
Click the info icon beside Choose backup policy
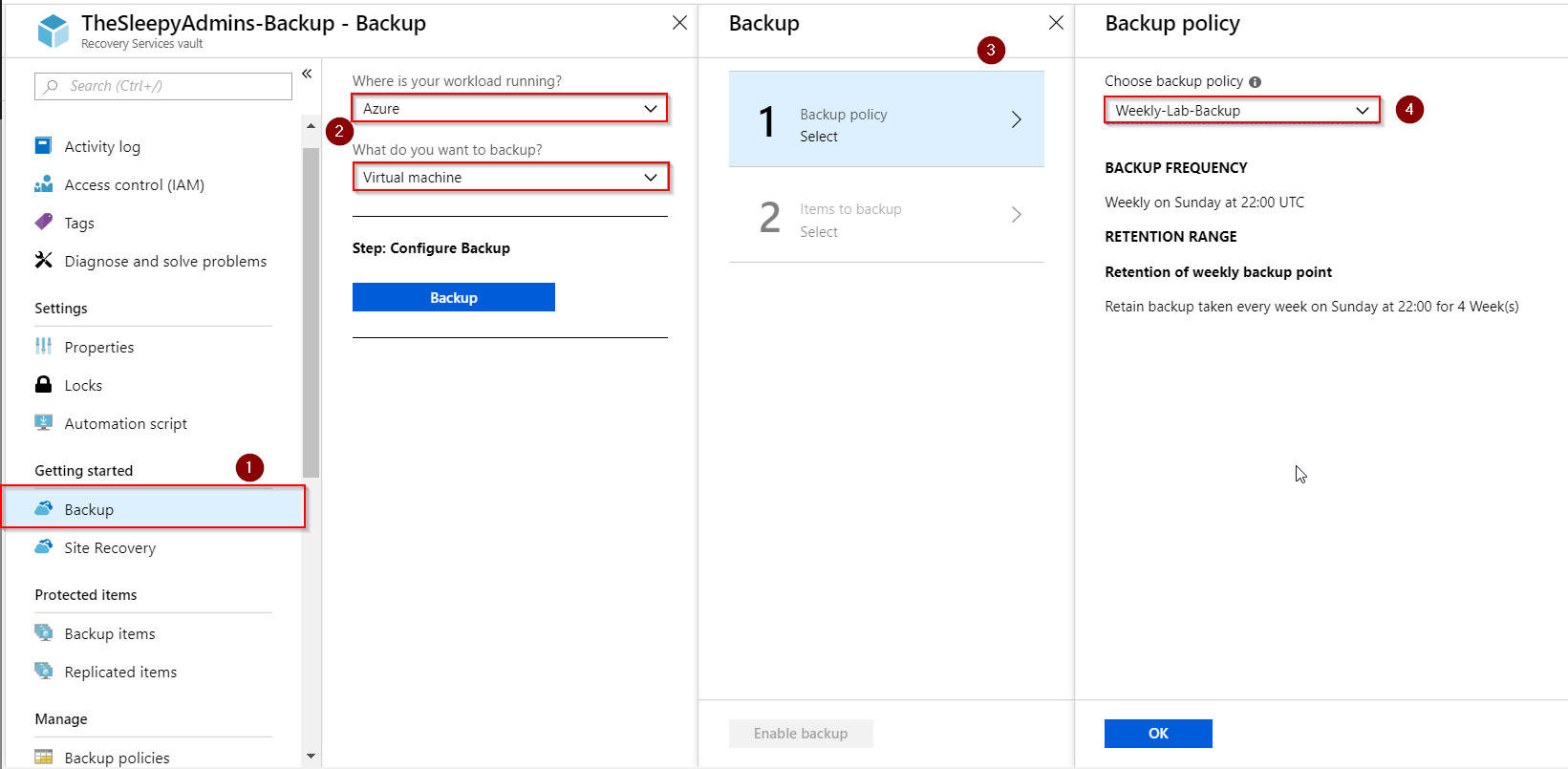click(1255, 82)
